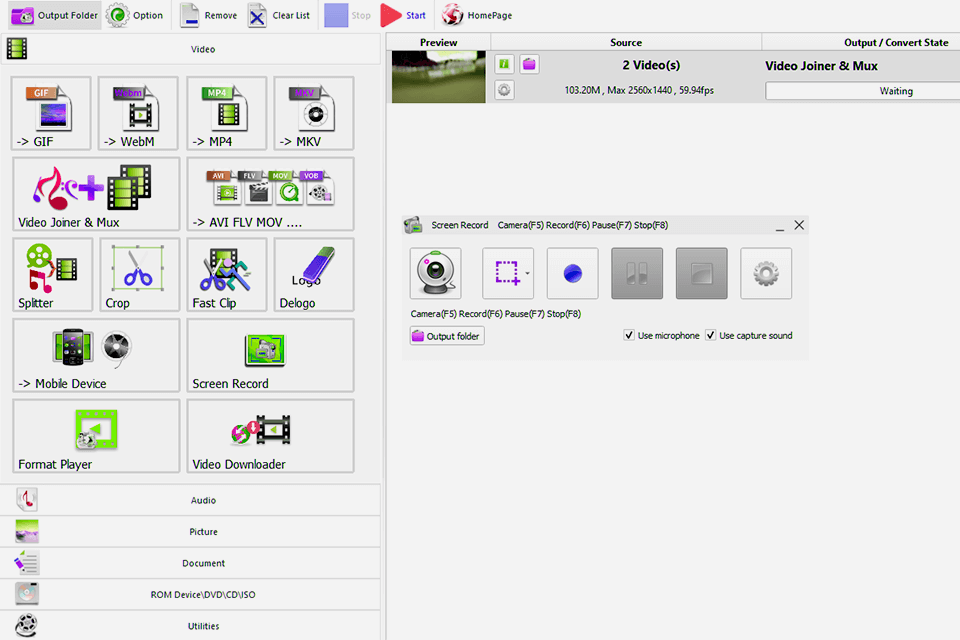Expand the Audio category
The height and width of the screenshot is (640, 960).
(x=203, y=500)
